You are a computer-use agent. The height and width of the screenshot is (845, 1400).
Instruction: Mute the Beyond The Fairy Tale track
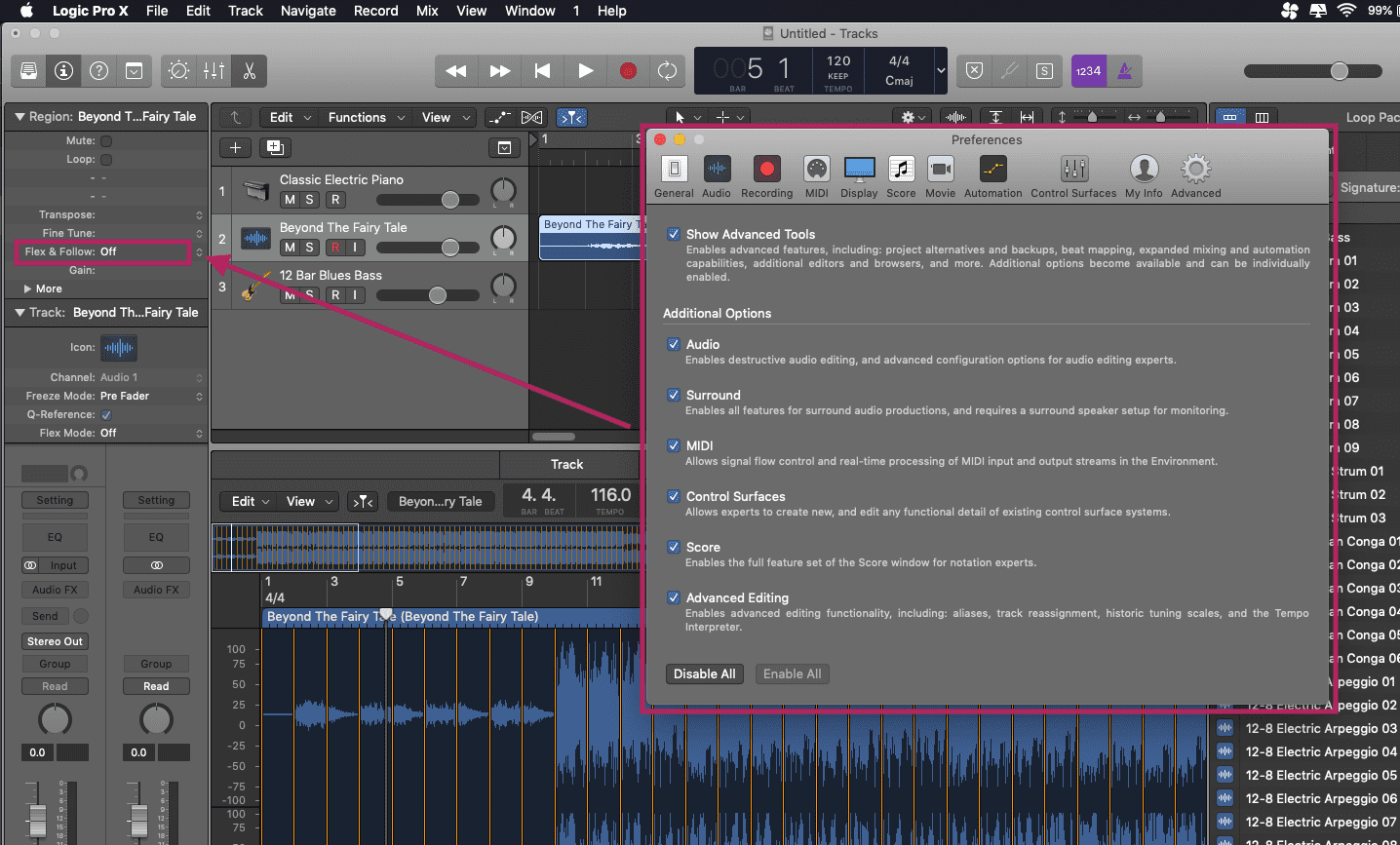tap(290, 248)
